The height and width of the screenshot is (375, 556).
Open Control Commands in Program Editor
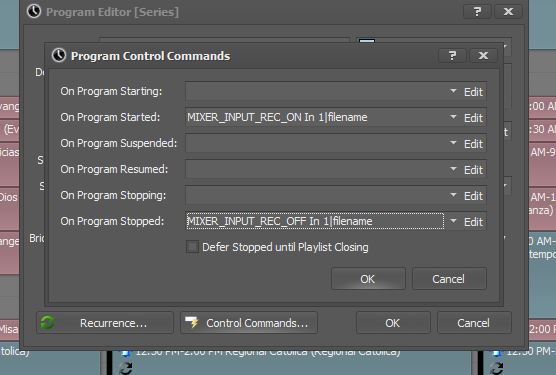coord(249,323)
